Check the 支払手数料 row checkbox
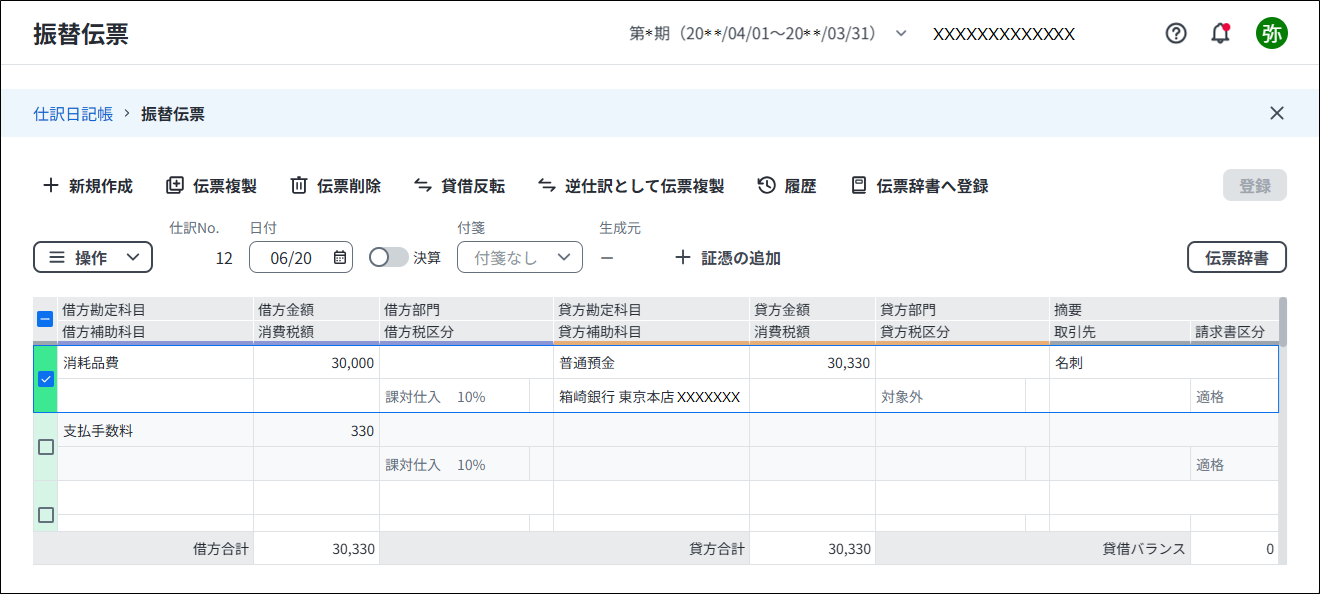Screen dimensions: 1320x594 (45, 447)
